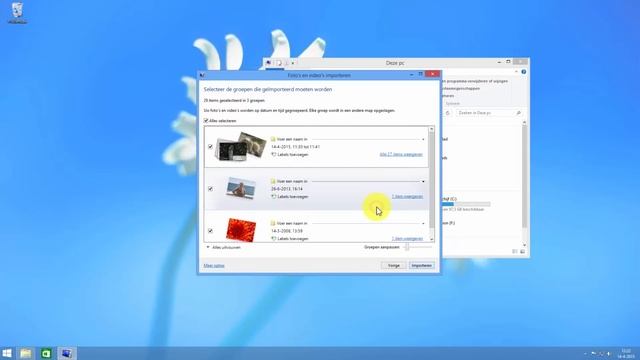Click the refresh button in Deze pc address bar
The image size is (640, 360).
pyautogui.click(x=448, y=113)
